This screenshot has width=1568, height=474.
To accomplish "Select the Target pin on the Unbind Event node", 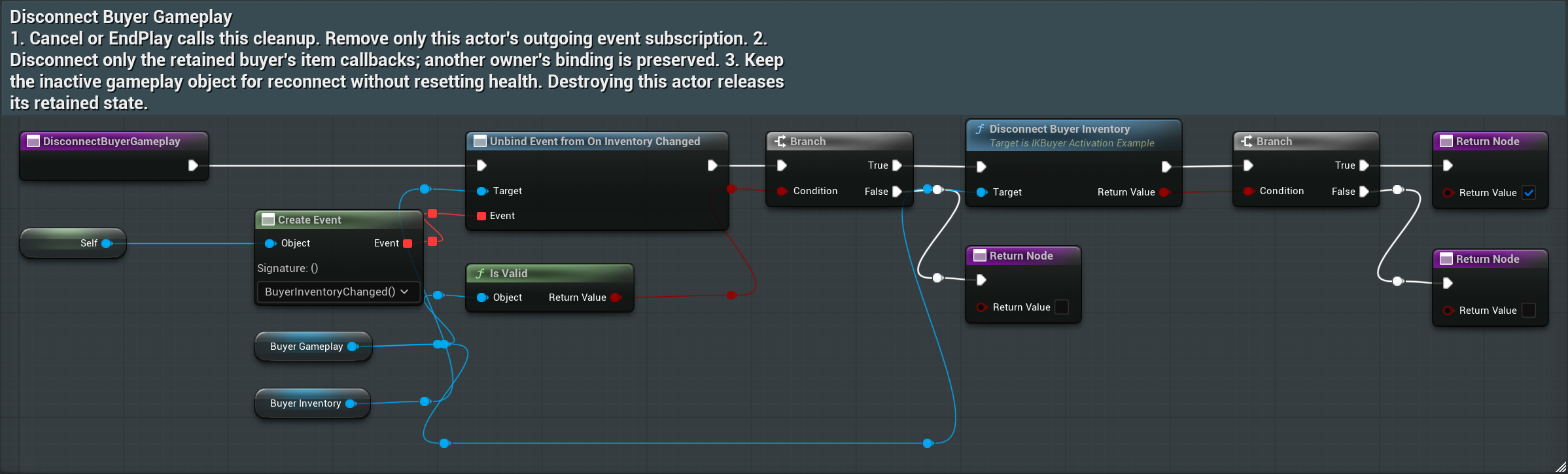I will click(482, 191).
